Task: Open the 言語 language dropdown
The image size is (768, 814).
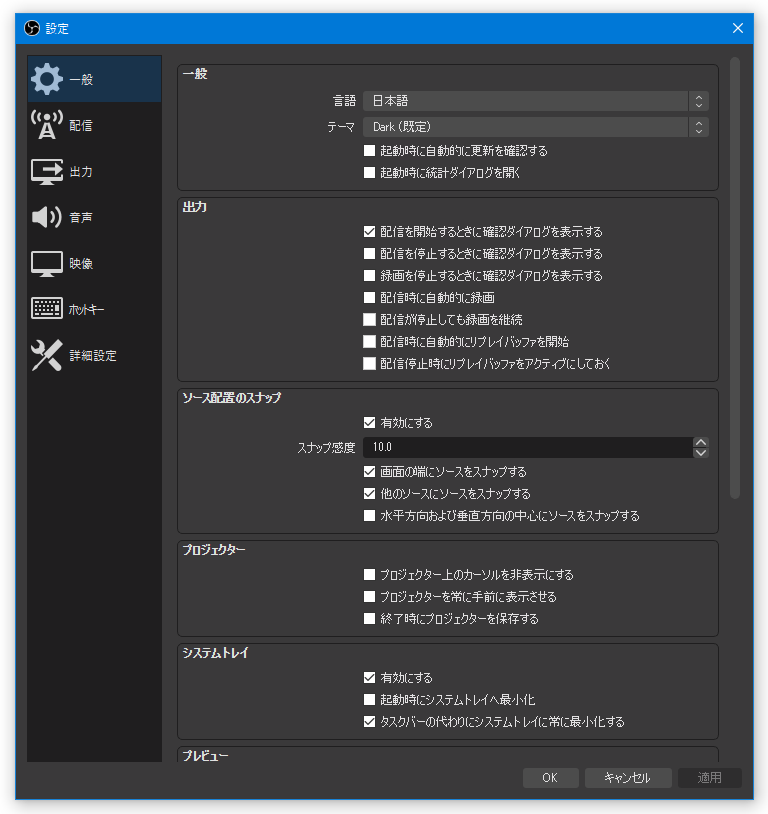Action: click(x=535, y=101)
